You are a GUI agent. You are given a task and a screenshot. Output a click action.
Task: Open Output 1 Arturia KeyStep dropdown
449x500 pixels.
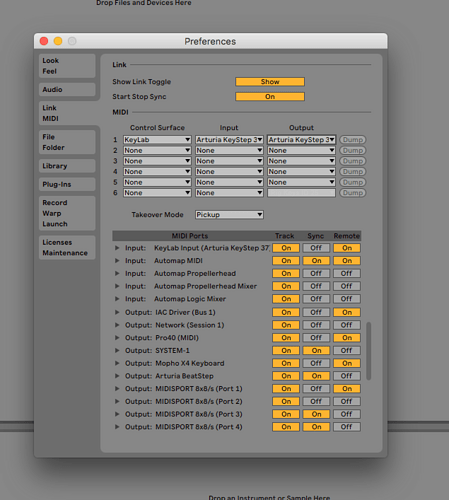[x=301, y=140]
